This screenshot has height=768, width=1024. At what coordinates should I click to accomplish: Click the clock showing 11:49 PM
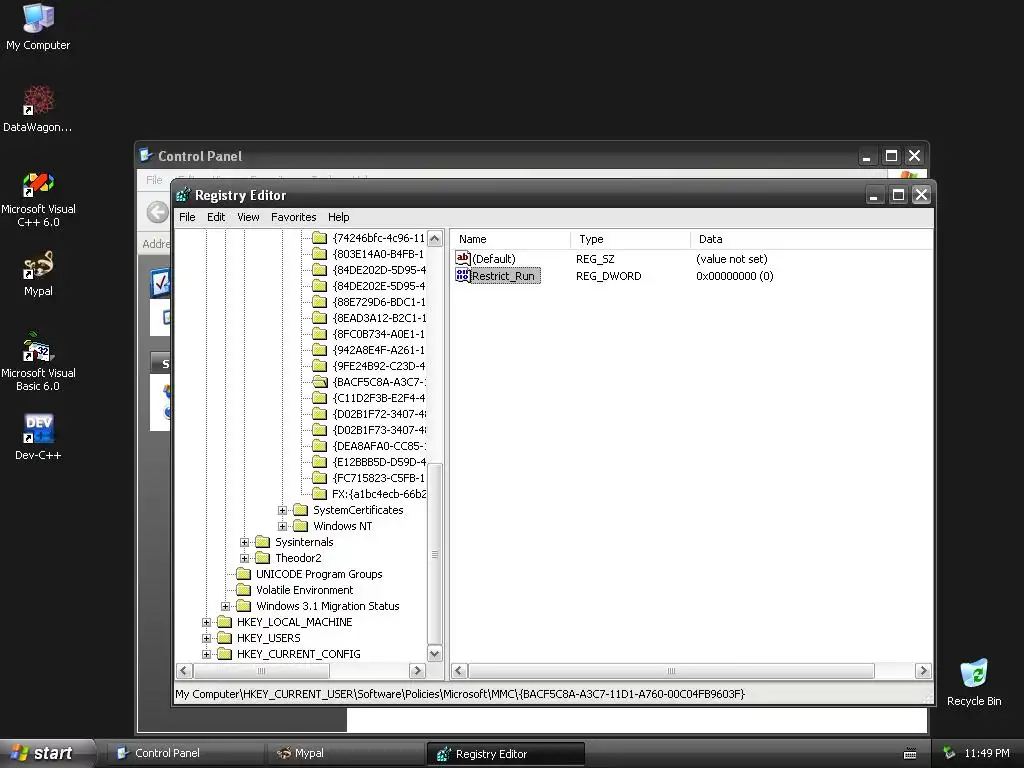987,753
